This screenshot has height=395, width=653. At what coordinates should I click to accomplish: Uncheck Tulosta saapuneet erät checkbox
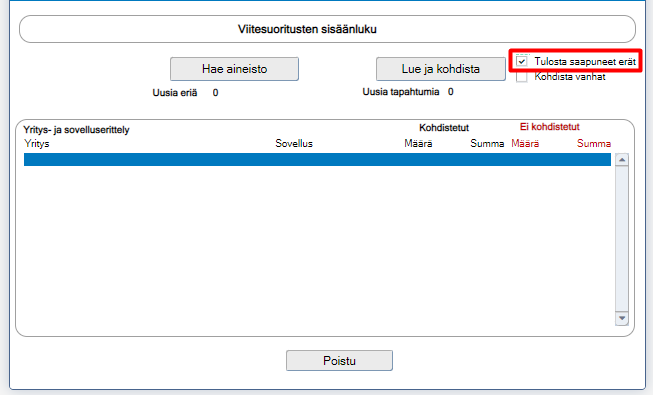[x=521, y=61]
